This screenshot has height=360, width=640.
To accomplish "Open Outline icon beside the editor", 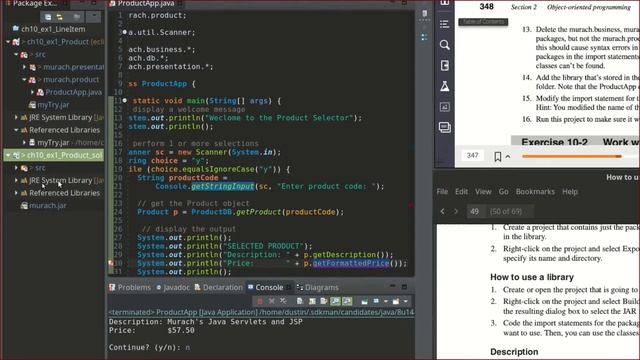I will [424, 37].
